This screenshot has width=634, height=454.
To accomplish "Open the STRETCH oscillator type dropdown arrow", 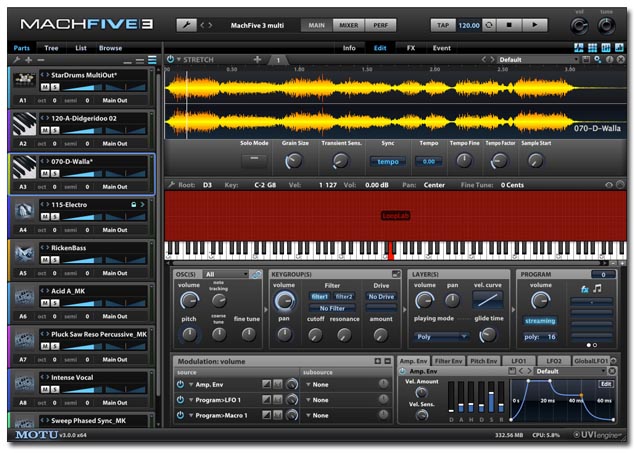I will tap(179, 59).
